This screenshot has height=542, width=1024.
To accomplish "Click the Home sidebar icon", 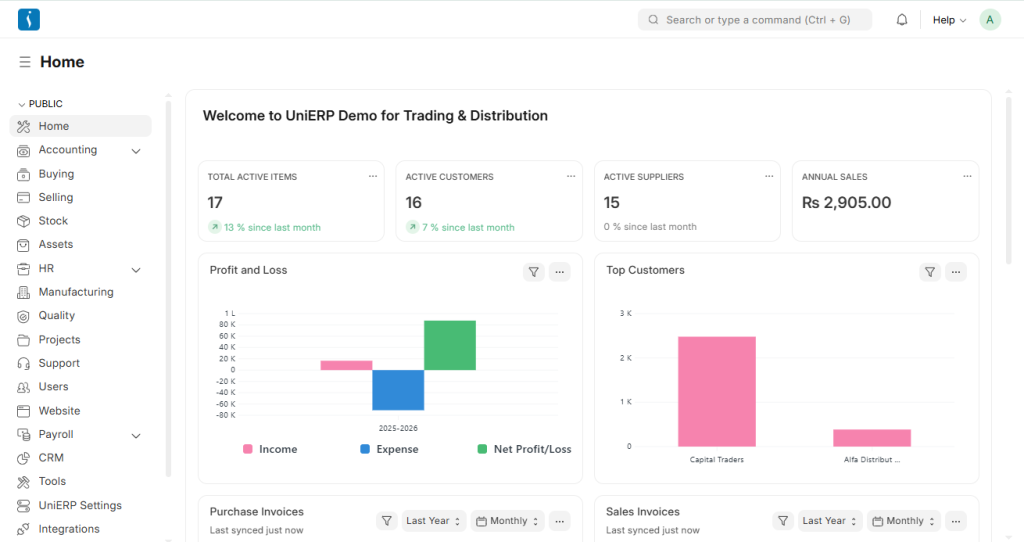I will pos(24,127).
